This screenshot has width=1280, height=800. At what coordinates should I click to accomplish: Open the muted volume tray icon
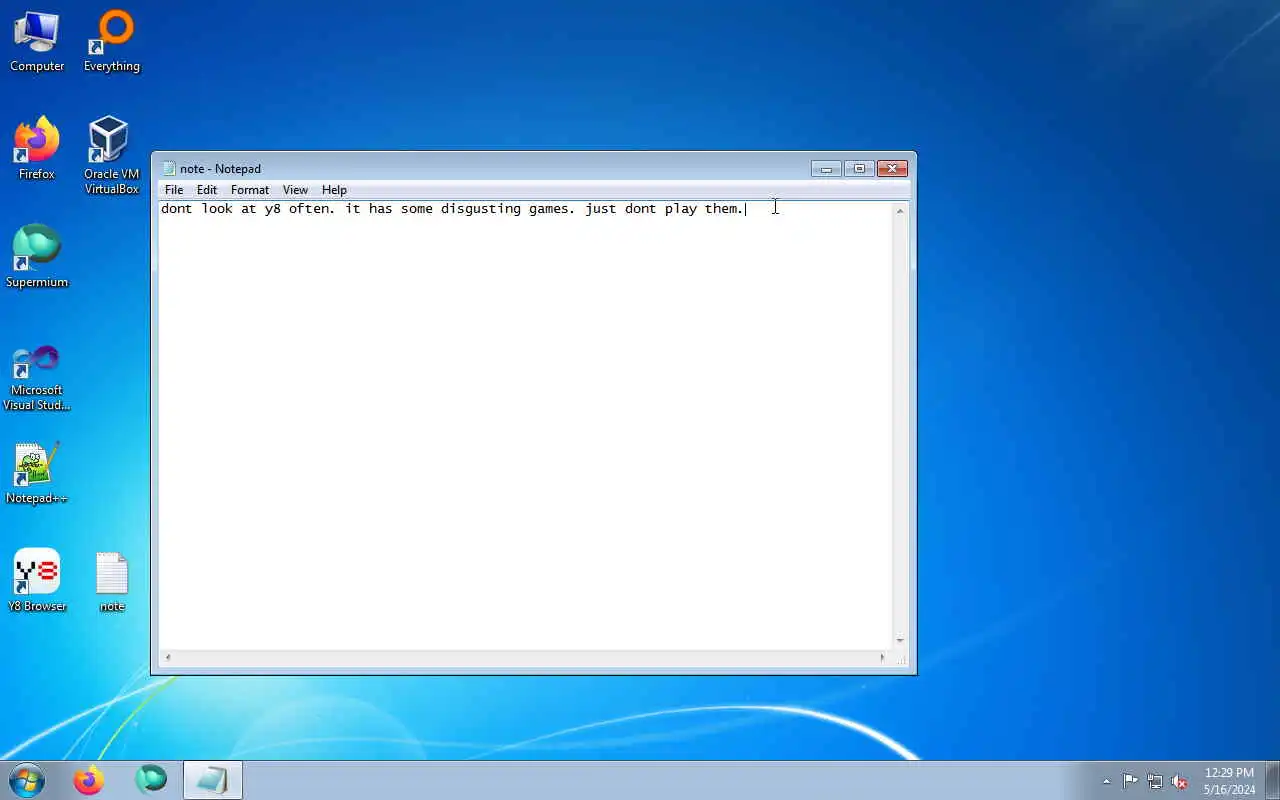pos(1180,781)
